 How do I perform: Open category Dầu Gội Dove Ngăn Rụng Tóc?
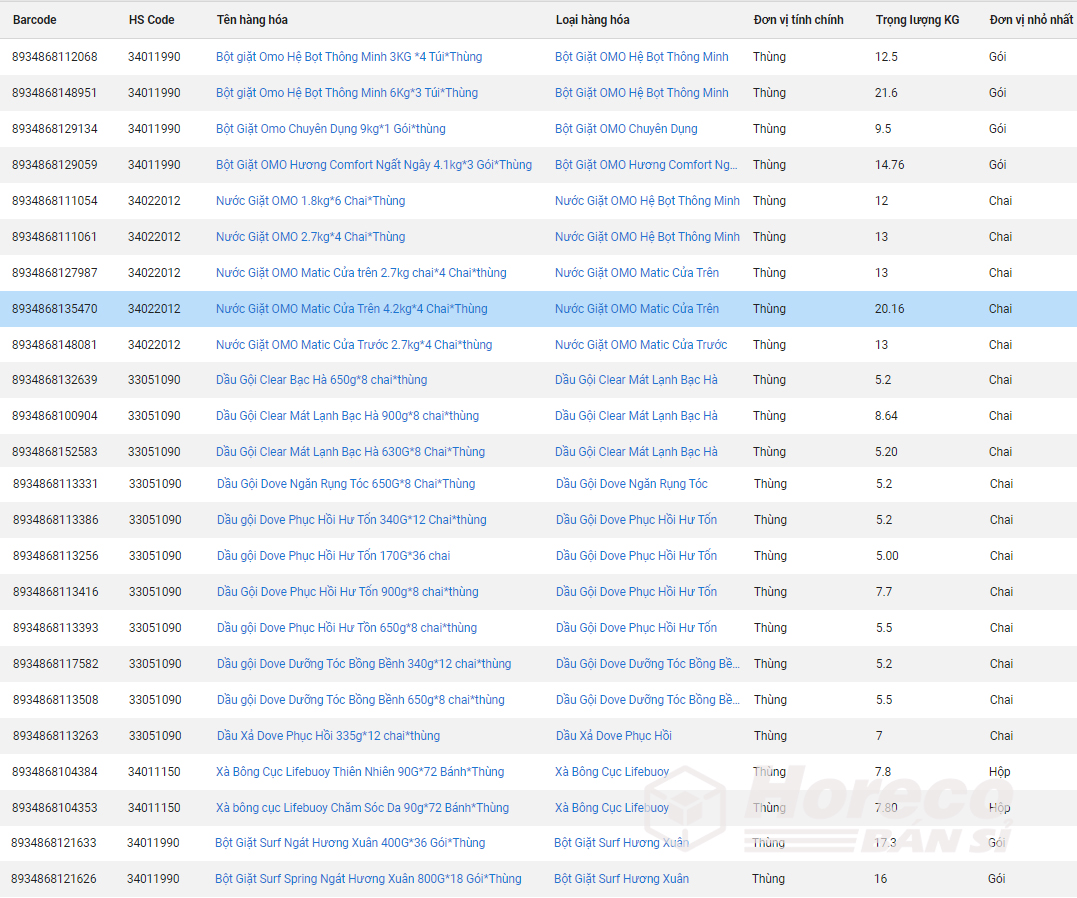632,484
